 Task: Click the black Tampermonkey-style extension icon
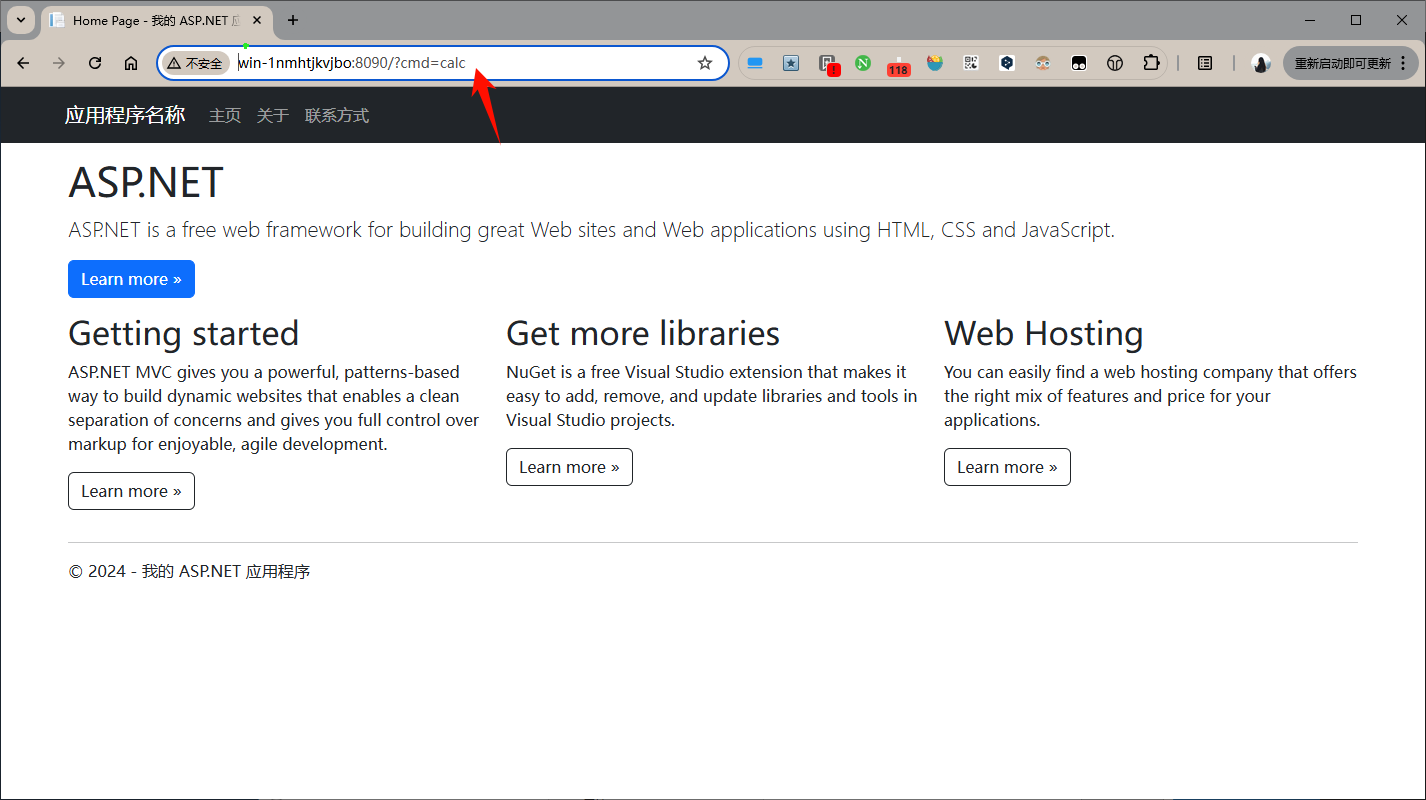[1079, 63]
